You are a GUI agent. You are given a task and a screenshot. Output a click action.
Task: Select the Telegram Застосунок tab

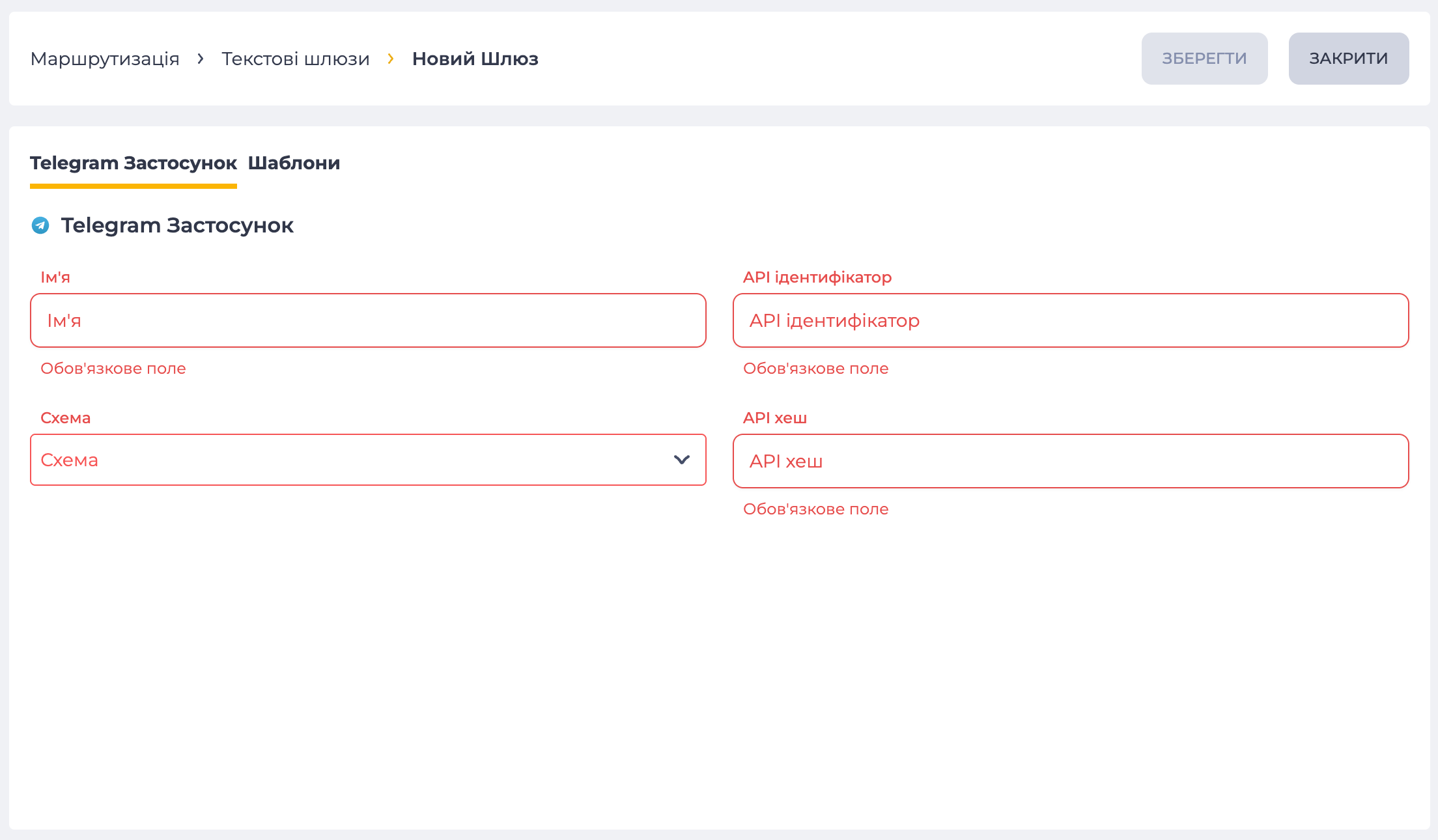pos(134,163)
